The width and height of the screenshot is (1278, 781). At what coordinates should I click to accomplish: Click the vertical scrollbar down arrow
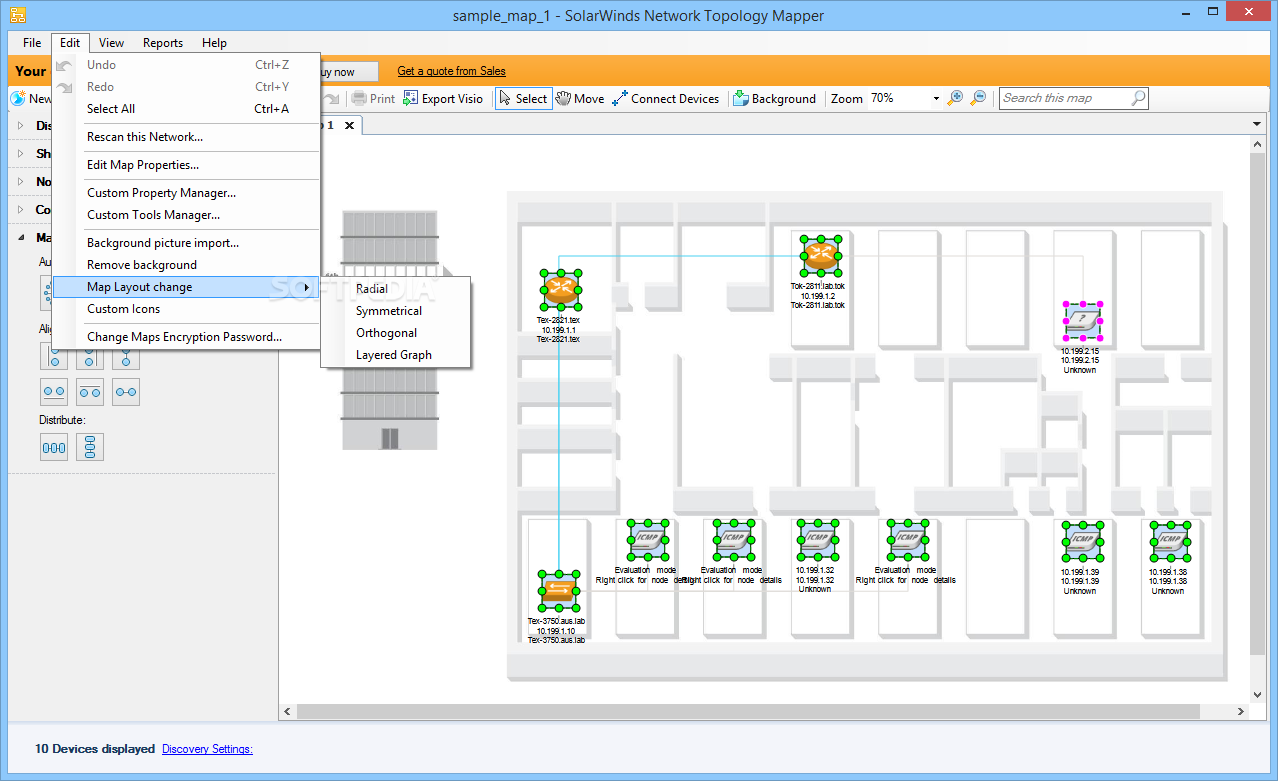click(x=1259, y=694)
